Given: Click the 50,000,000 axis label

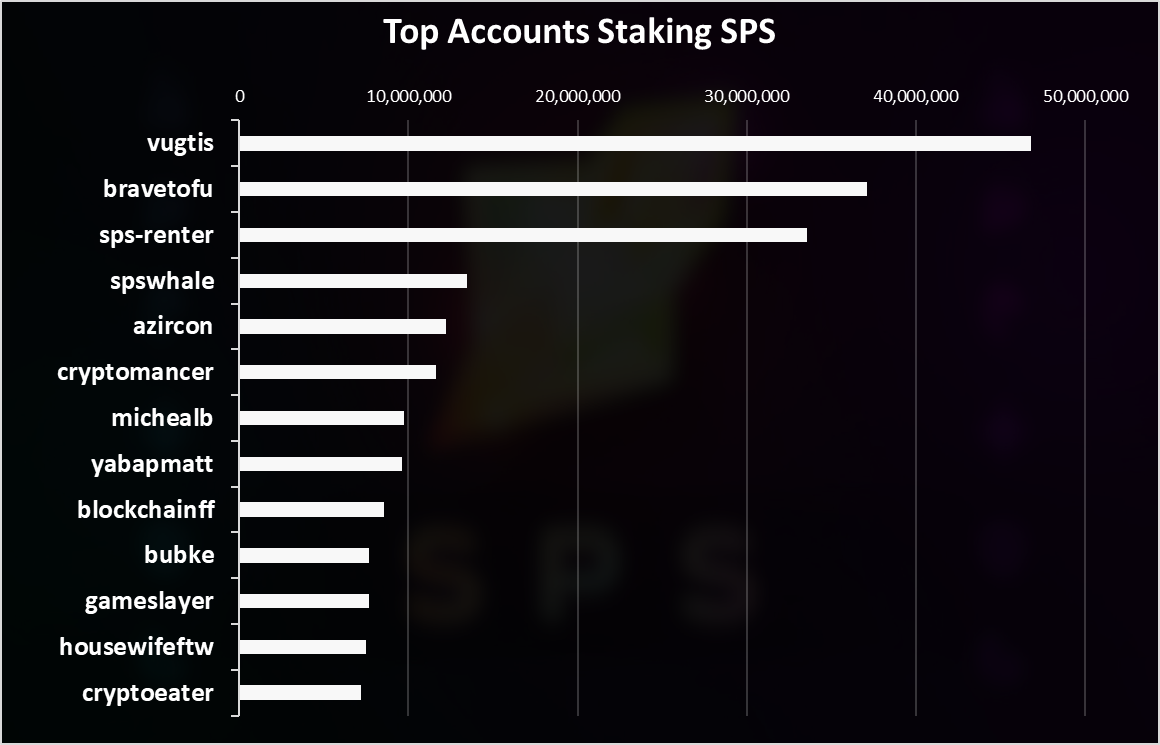Looking at the screenshot, I should point(1085,96).
